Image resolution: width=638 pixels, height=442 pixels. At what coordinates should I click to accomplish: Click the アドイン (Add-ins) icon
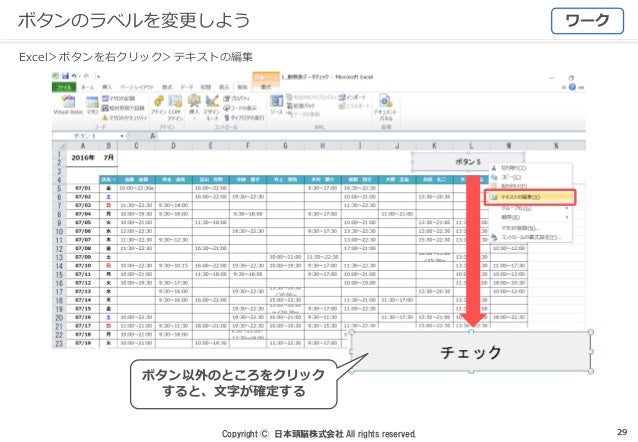coord(159,105)
